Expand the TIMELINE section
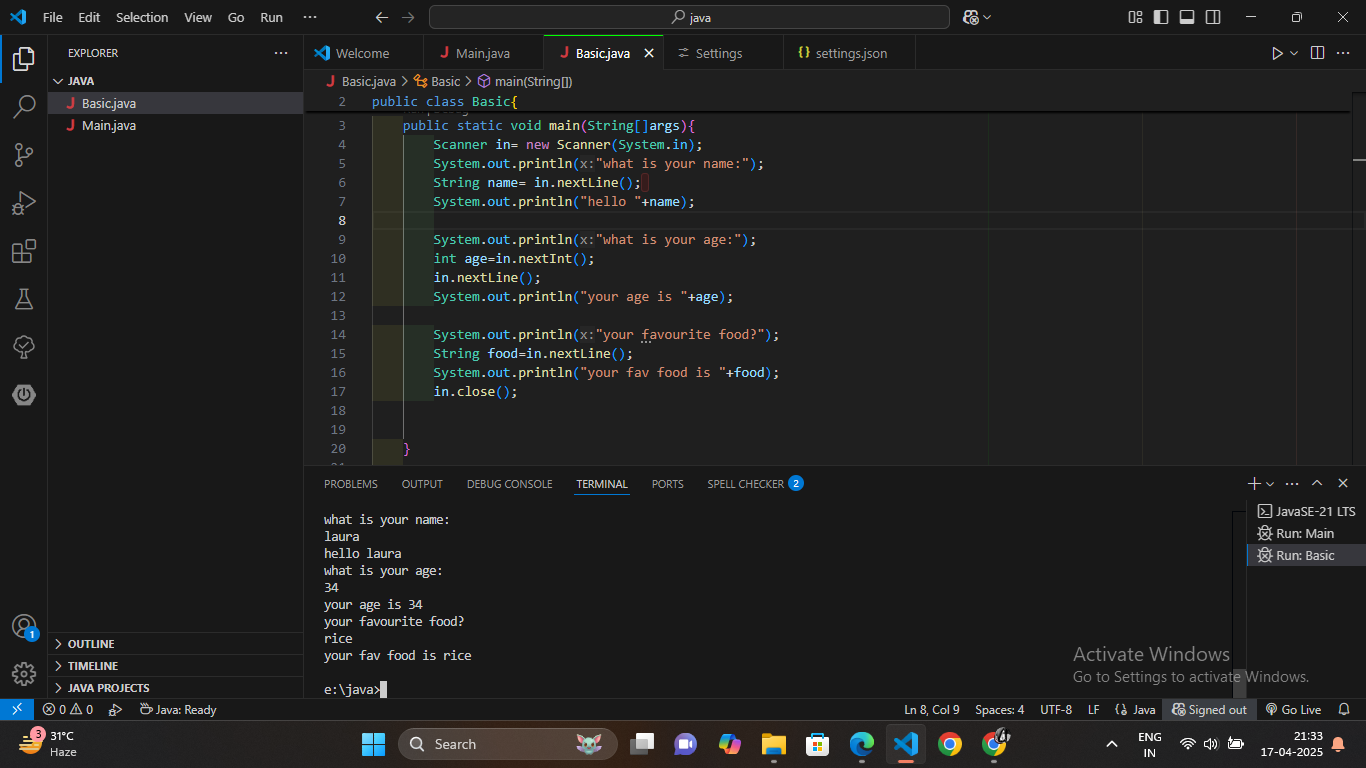This screenshot has width=1366, height=768. coord(175,666)
